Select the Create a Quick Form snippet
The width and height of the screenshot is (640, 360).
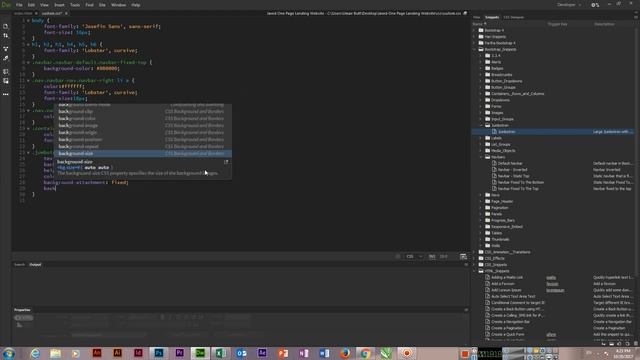coord(507,334)
